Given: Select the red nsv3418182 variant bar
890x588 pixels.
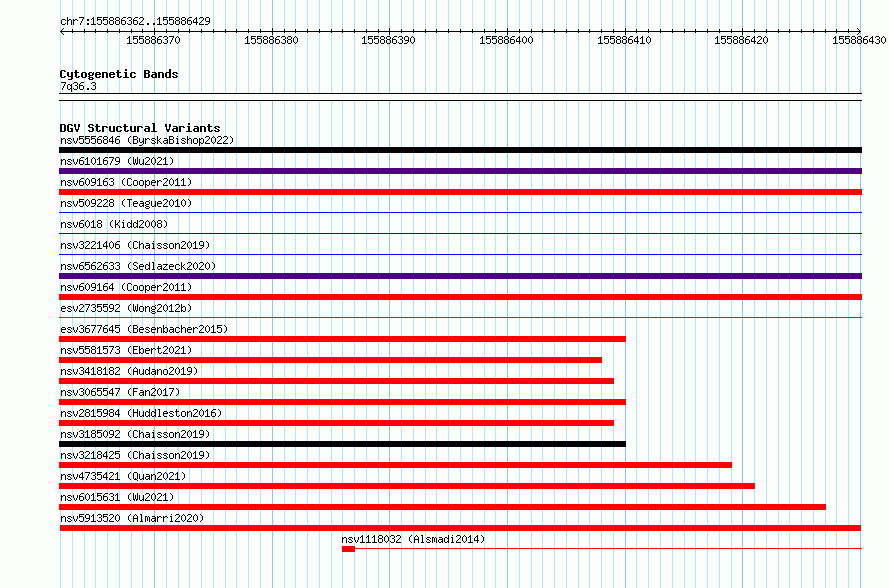Looking at the screenshot, I should [x=337, y=381].
